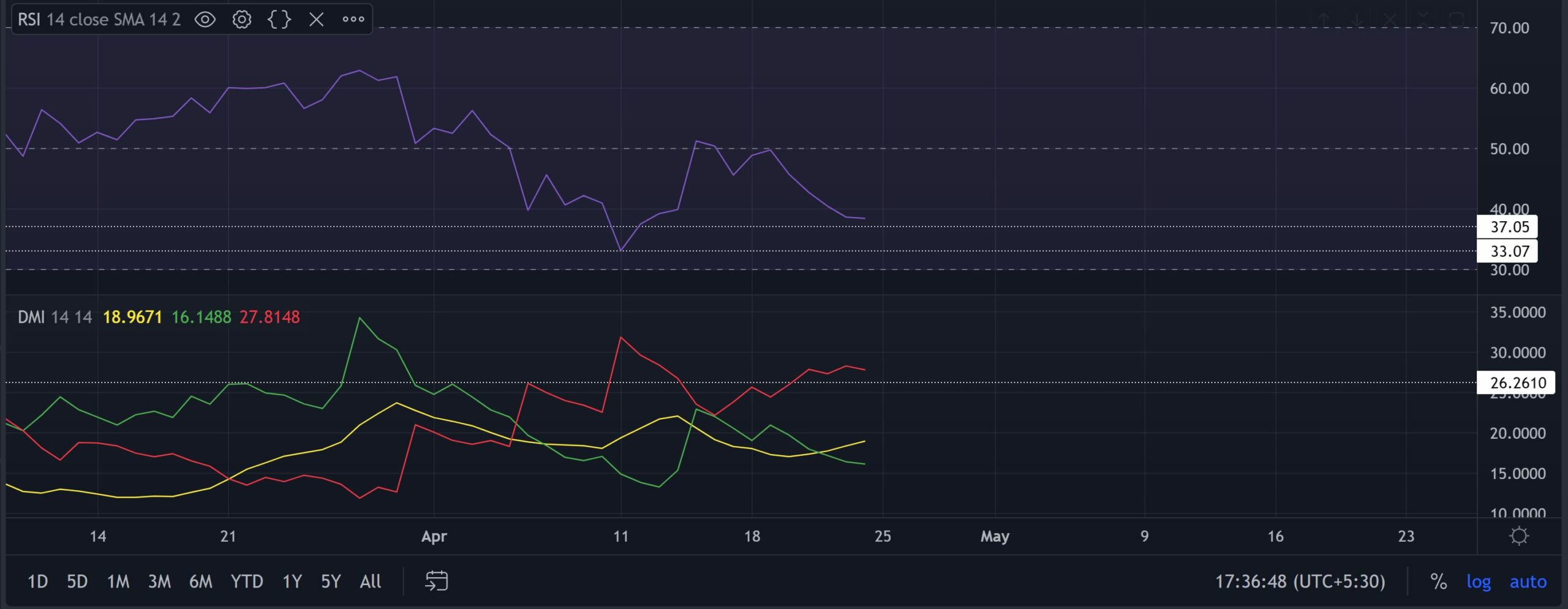Move the RSI pane up using arrow icon
The height and width of the screenshot is (609, 1568).
pos(1324,18)
